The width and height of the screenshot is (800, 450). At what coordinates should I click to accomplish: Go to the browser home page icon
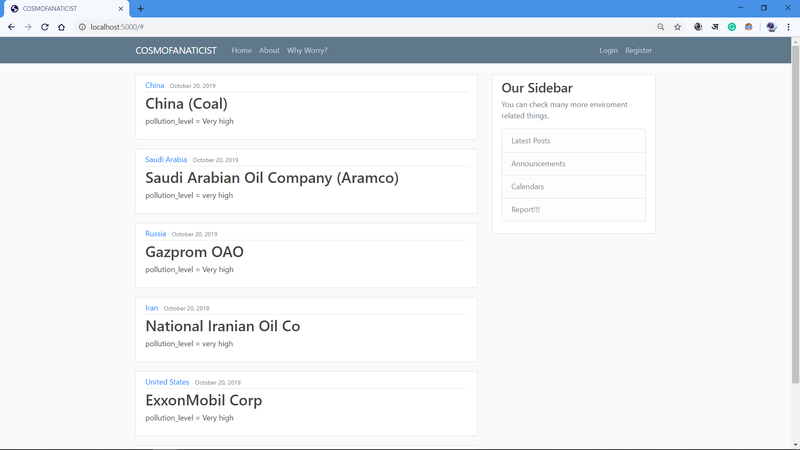[x=61, y=27]
